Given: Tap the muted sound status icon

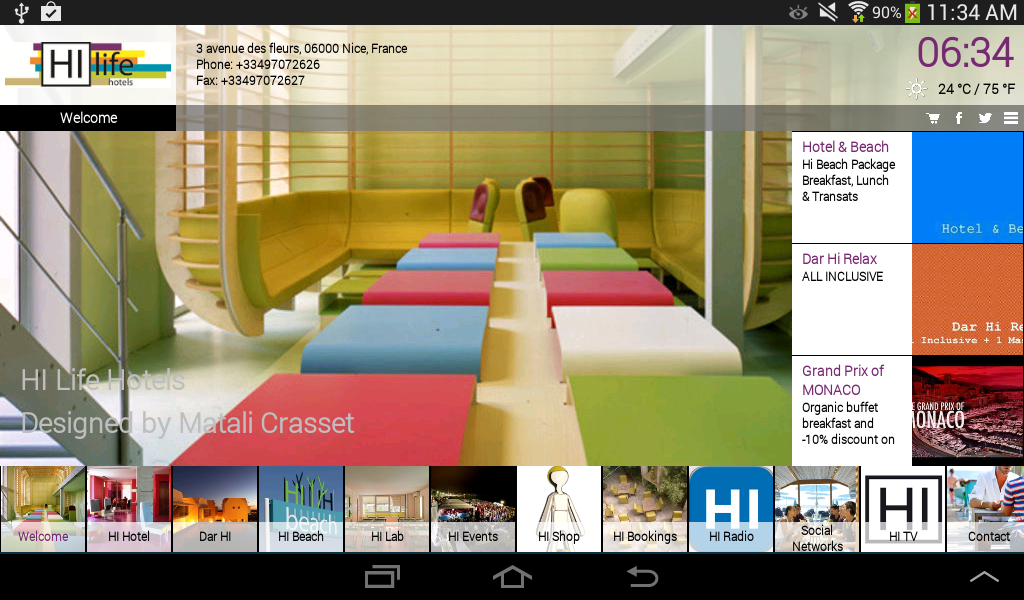Looking at the screenshot, I should point(828,12).
